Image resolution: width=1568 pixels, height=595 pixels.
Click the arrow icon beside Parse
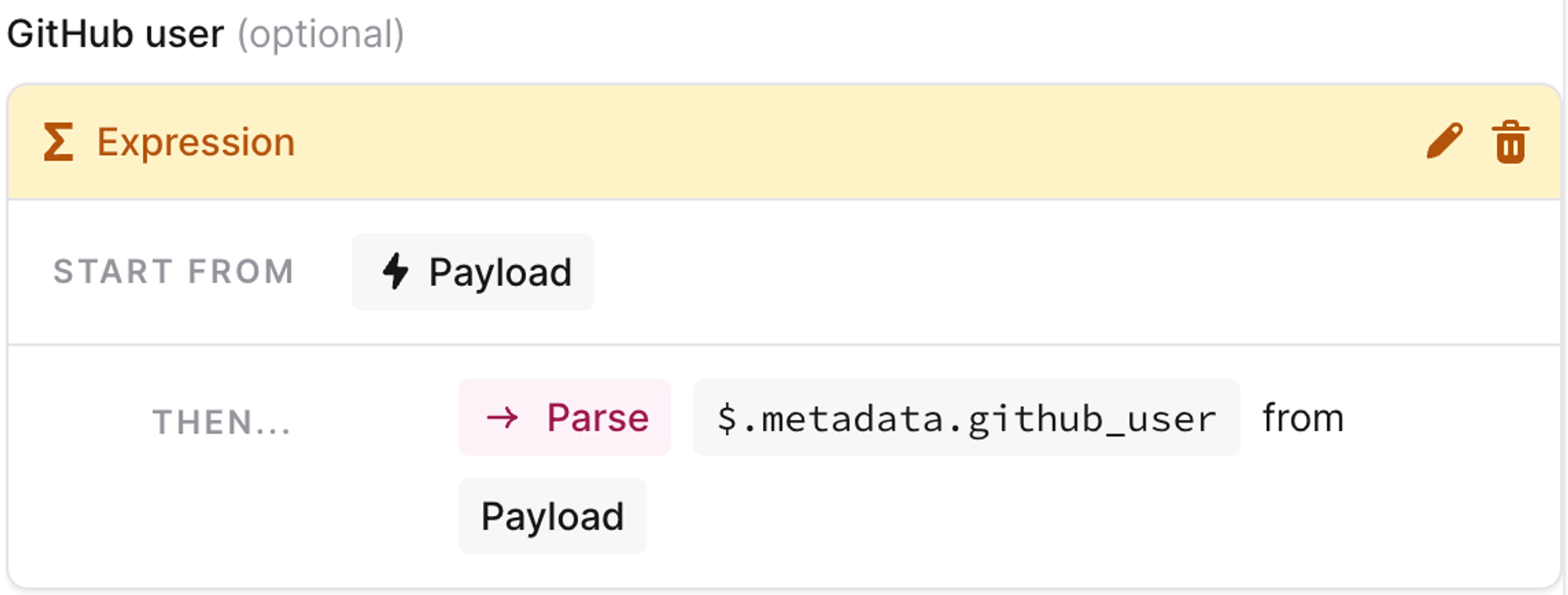pos(502,417)
